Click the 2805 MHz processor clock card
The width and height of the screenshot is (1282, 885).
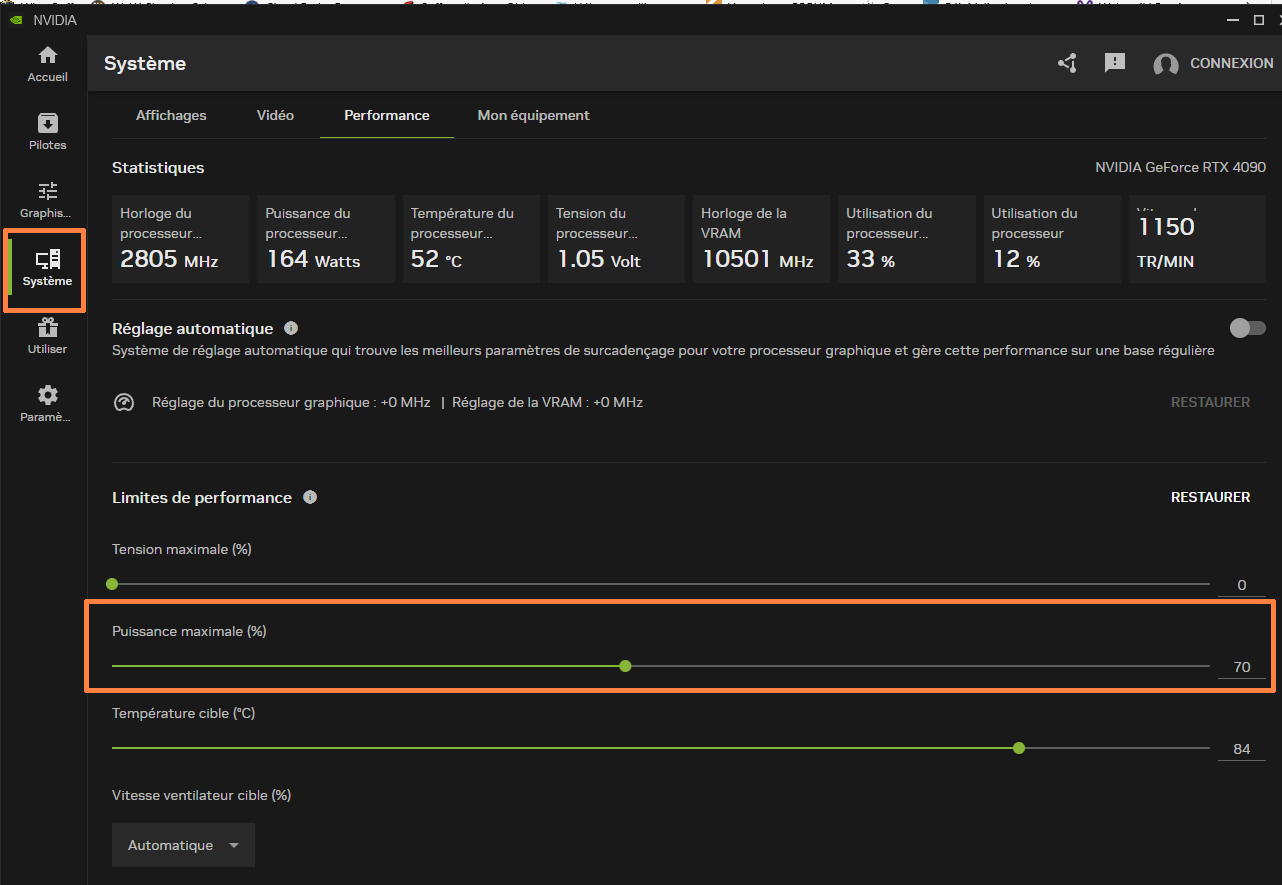[180, 239]
